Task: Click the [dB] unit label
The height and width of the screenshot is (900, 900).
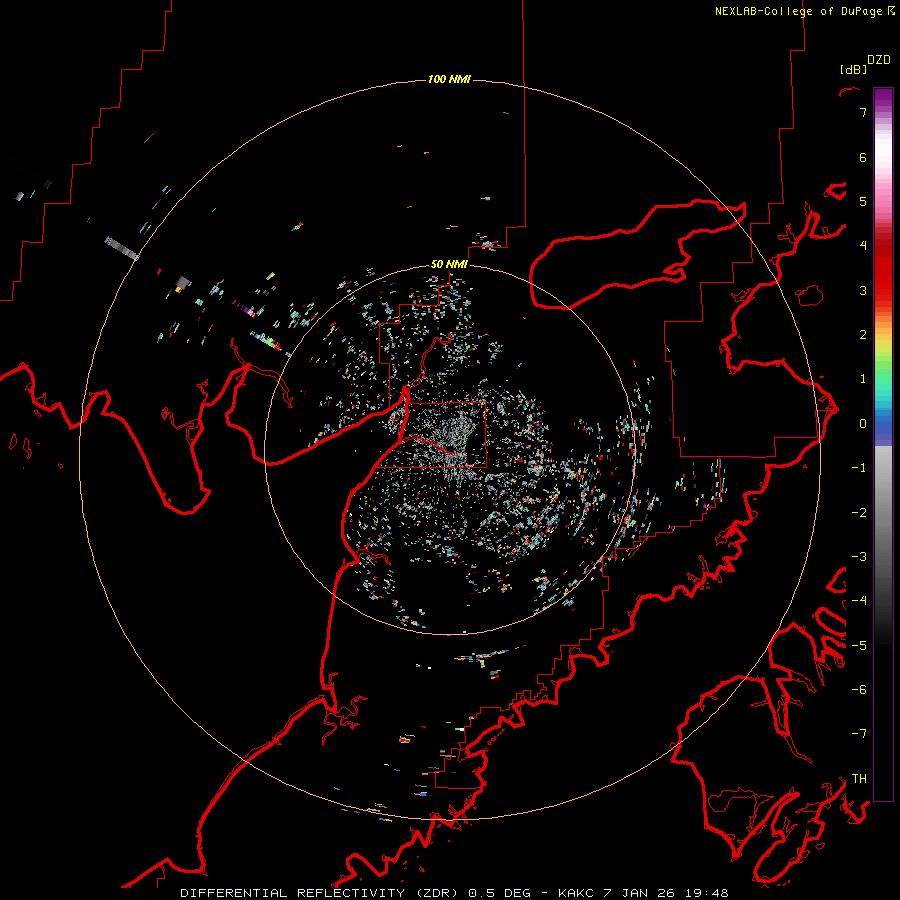Action: [853, 69]
